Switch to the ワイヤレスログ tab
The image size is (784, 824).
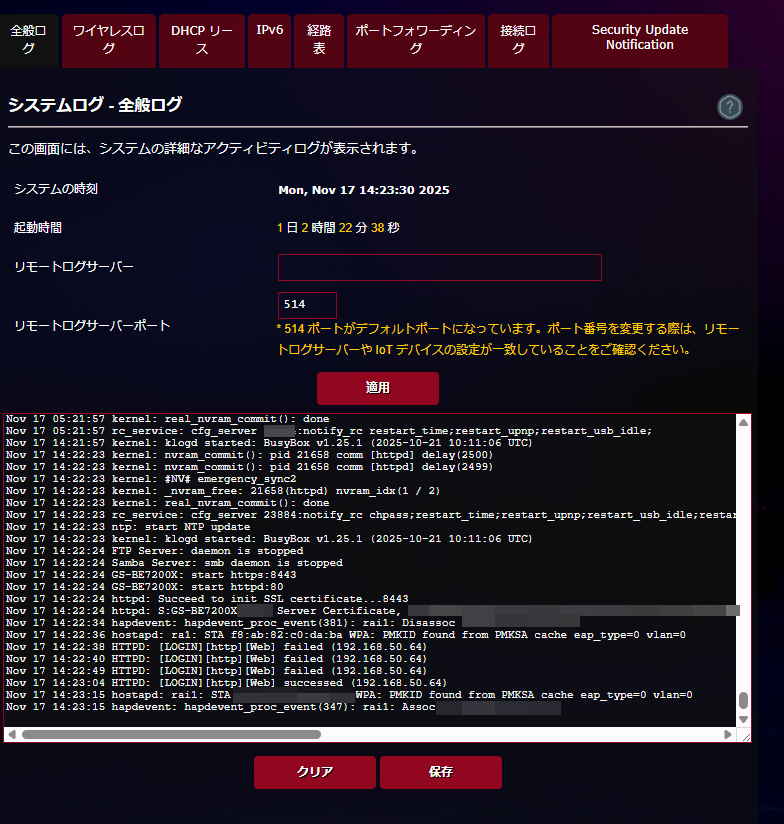(108, 40)
